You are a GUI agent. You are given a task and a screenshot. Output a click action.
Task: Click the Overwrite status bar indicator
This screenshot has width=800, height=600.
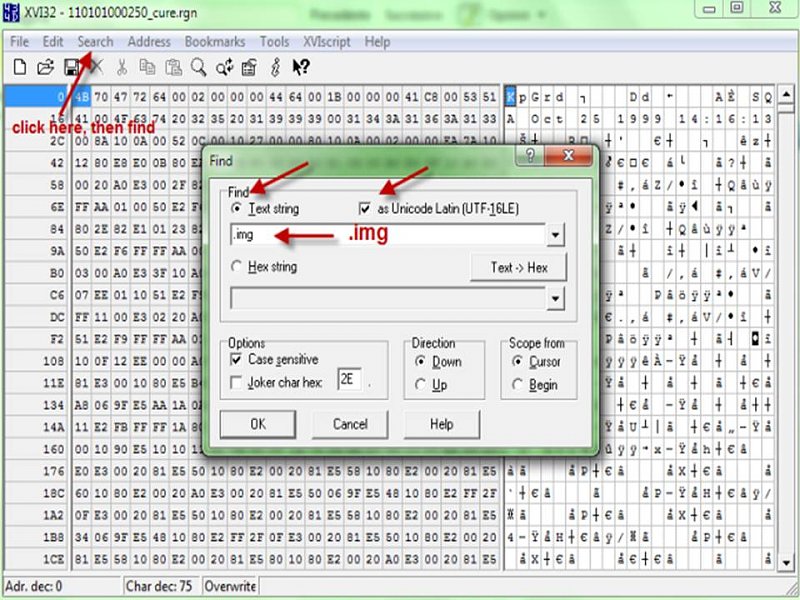point(230,586)
